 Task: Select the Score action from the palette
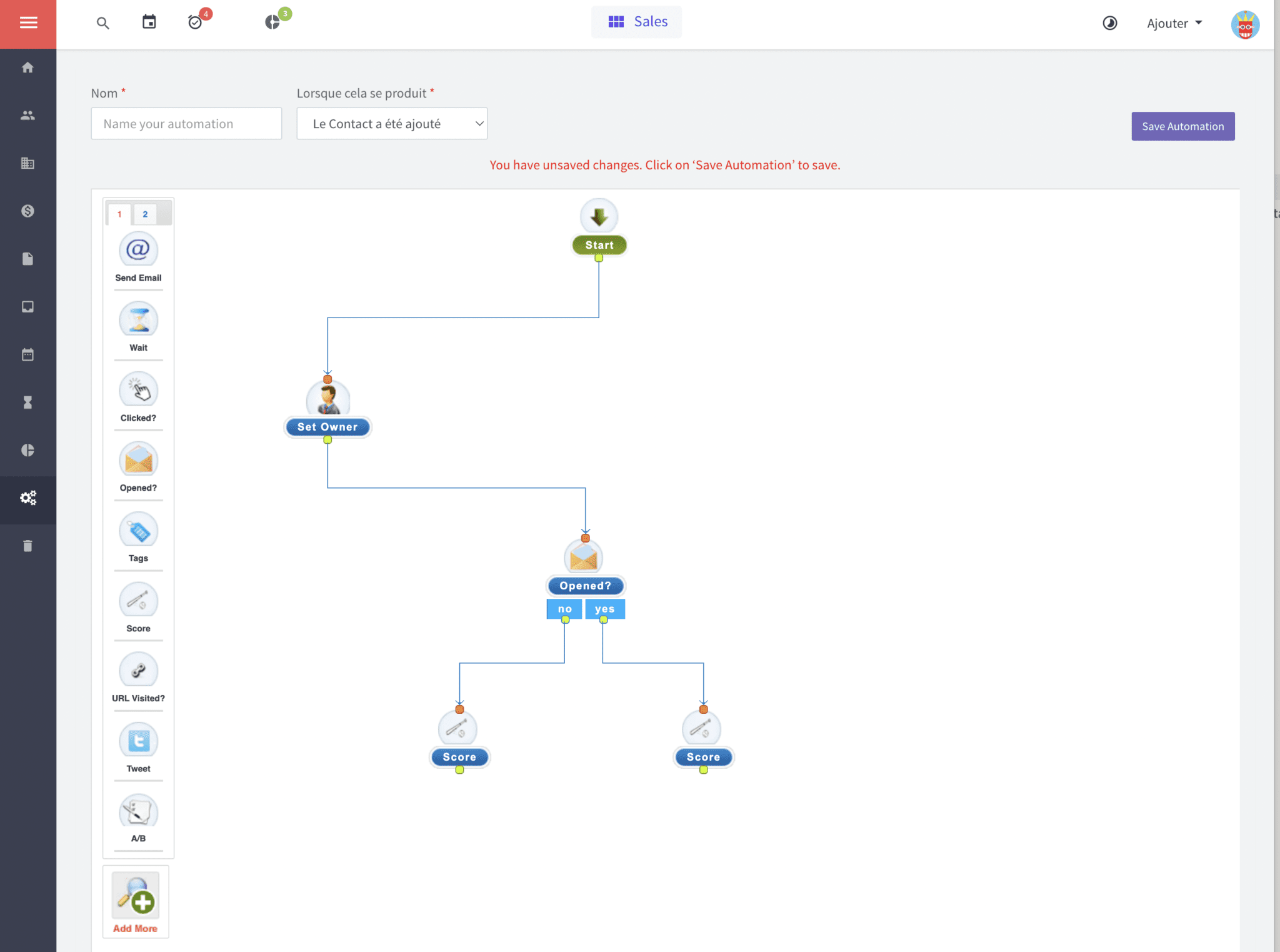point(137,600)
